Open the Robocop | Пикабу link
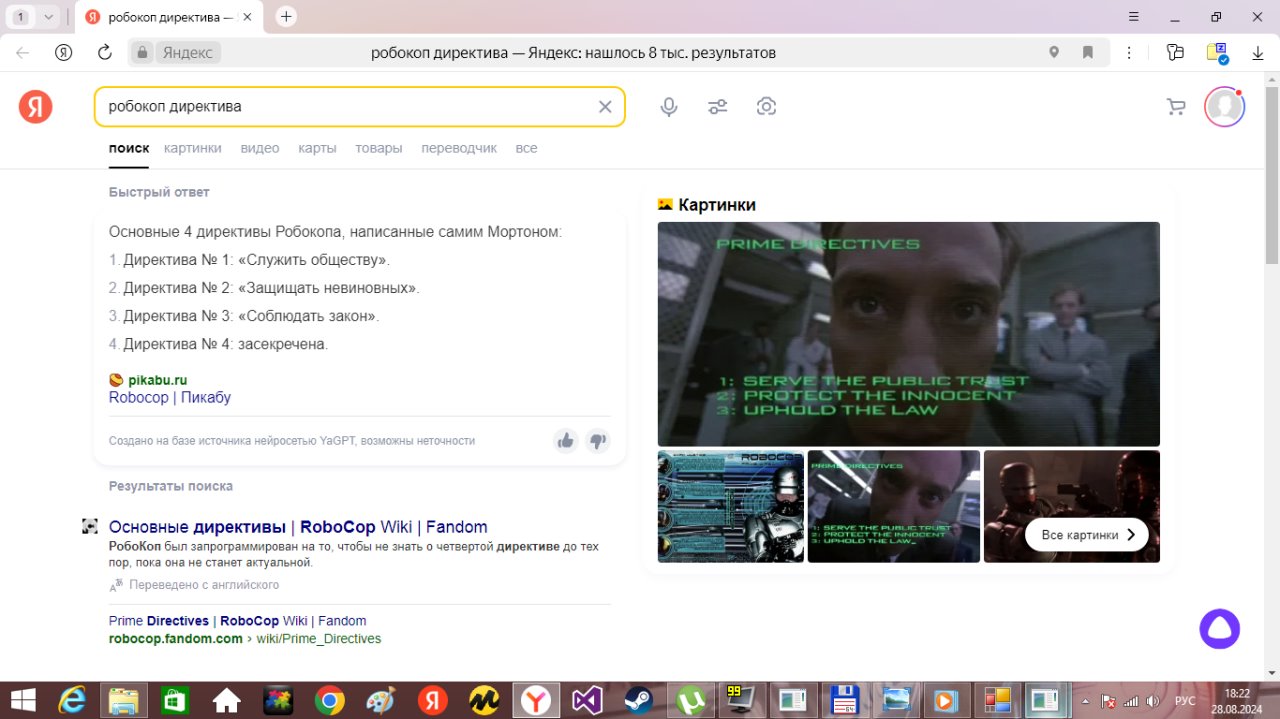 [170, 397]
